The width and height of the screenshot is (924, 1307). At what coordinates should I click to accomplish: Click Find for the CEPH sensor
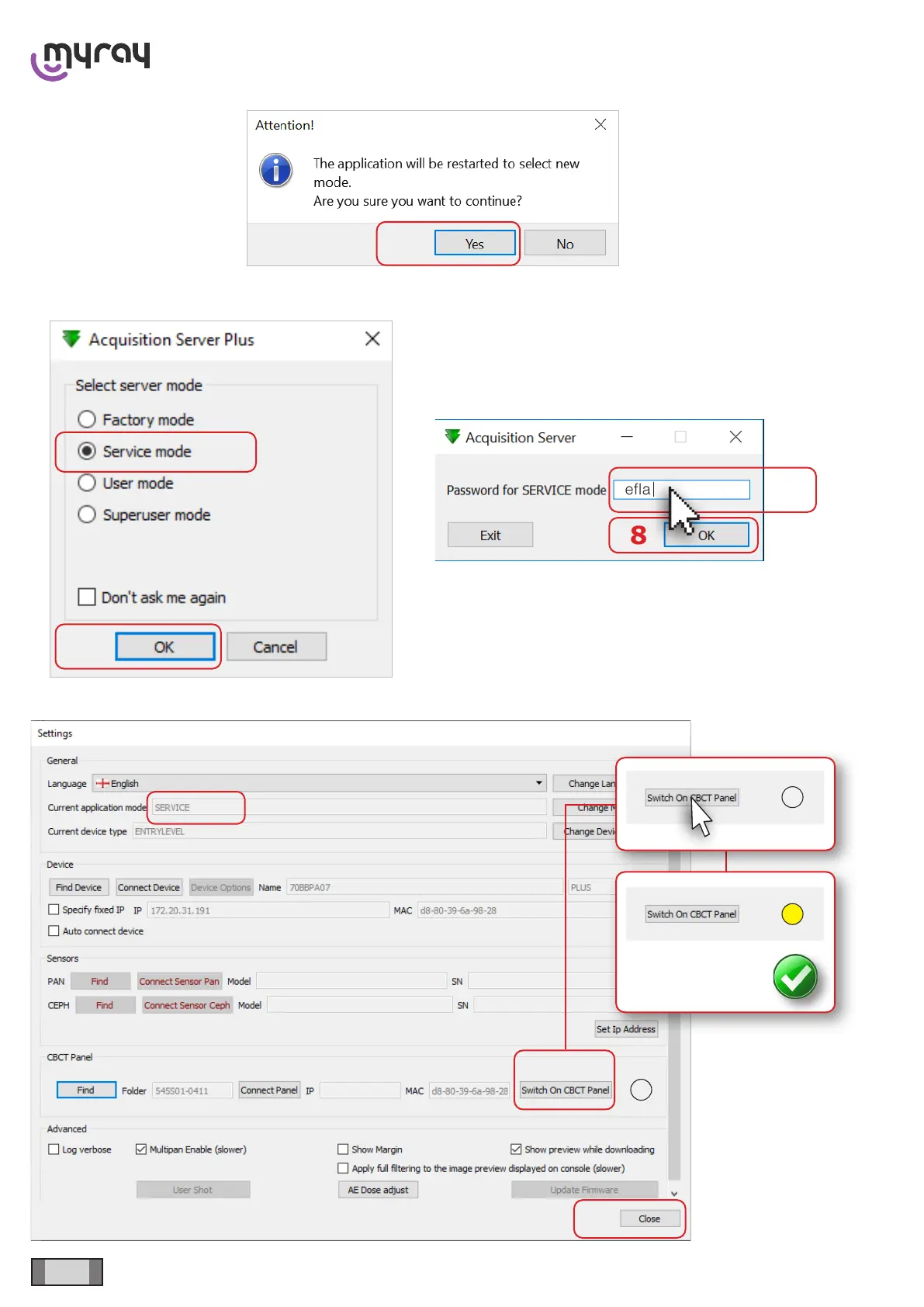tap(105, 1005)
